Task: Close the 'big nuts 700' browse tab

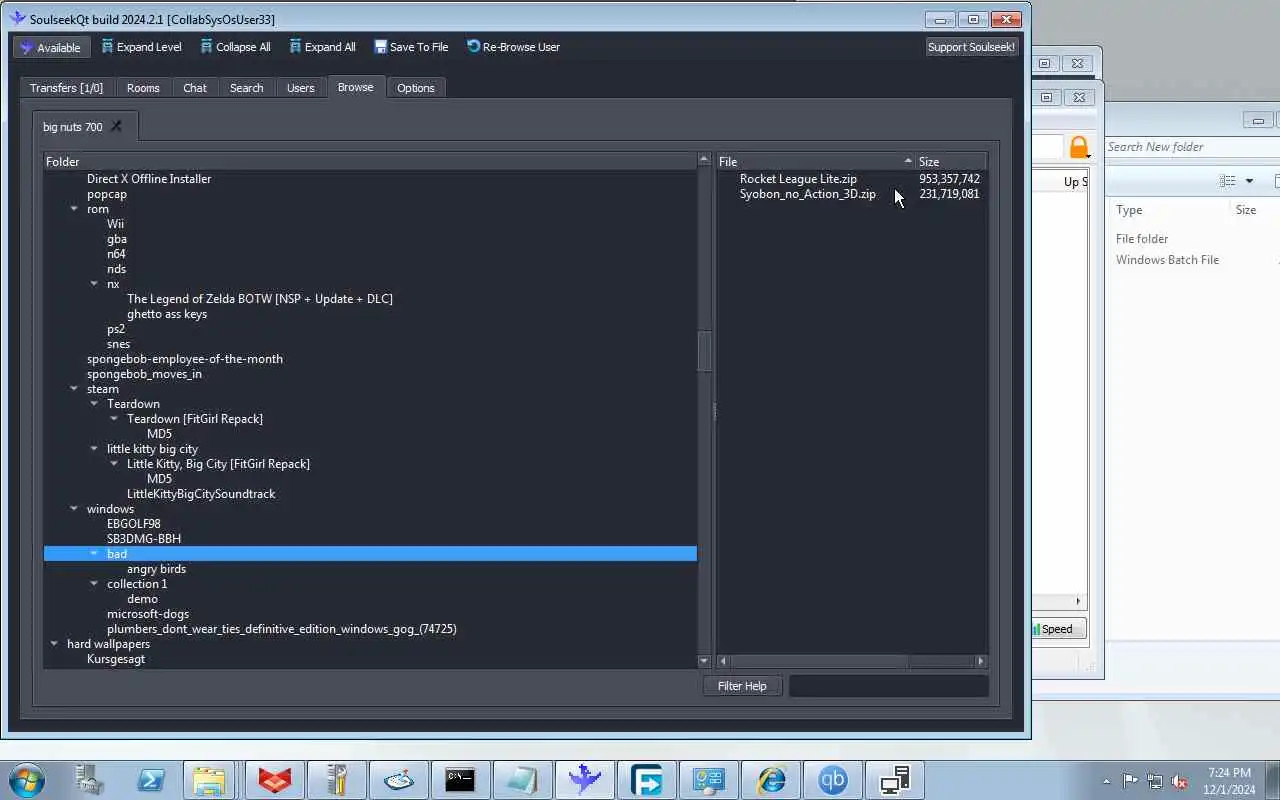Action: coord(116,126)
